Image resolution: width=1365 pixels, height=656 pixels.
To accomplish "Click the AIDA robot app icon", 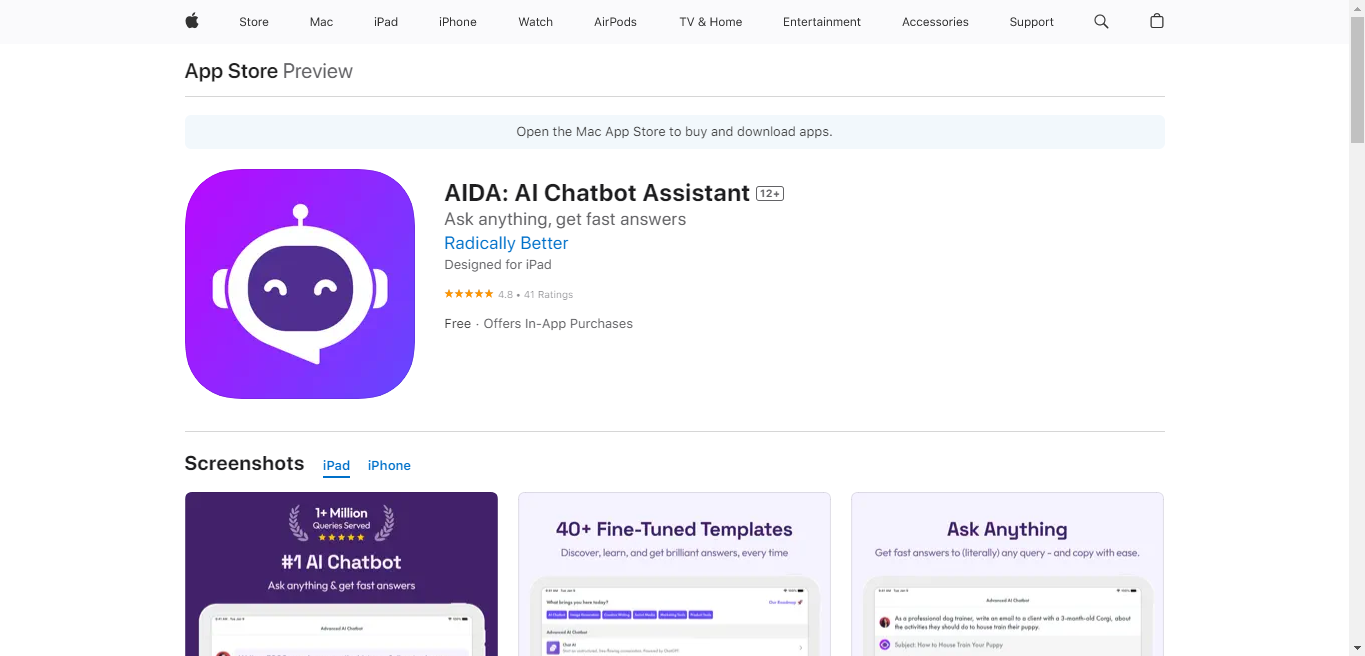I will pos(300,284).
